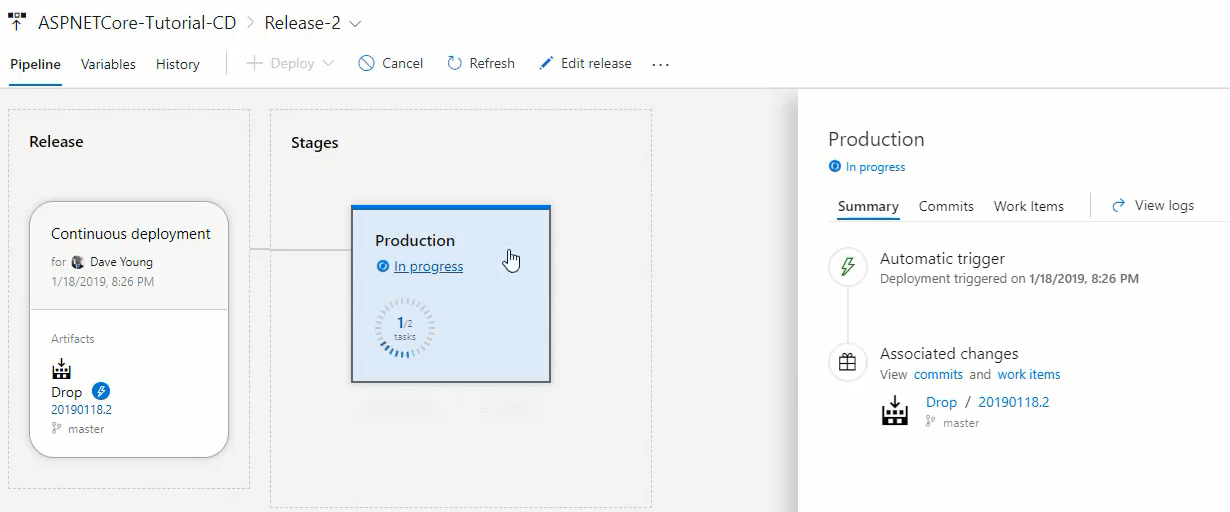Image resolution: width=1230 pixels, height=512 pixels.
Task: Click the release pipeline icon beside ASPNETCore-Tutorial-CD
Action: click(x=17, y=23)
